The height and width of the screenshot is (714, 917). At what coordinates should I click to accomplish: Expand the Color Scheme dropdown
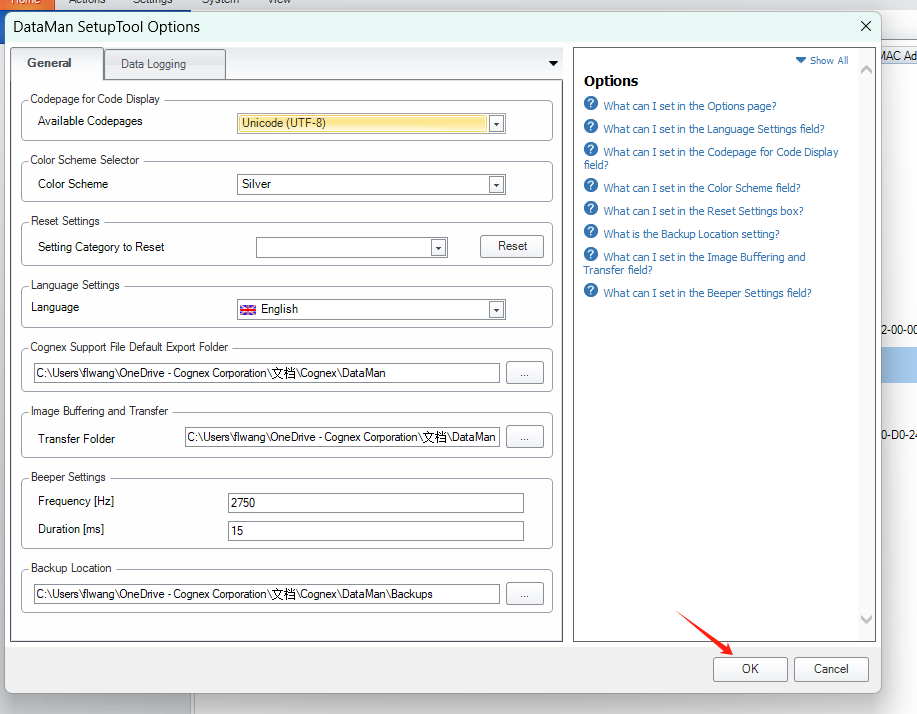click(x=496, y=185)
